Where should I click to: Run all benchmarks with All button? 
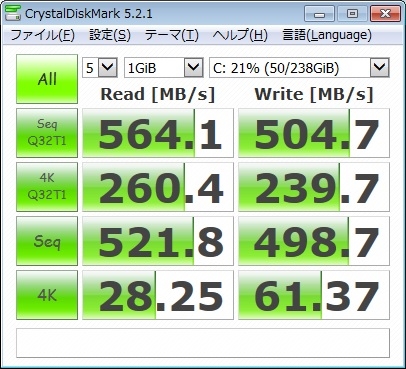(x=47, y=79)
